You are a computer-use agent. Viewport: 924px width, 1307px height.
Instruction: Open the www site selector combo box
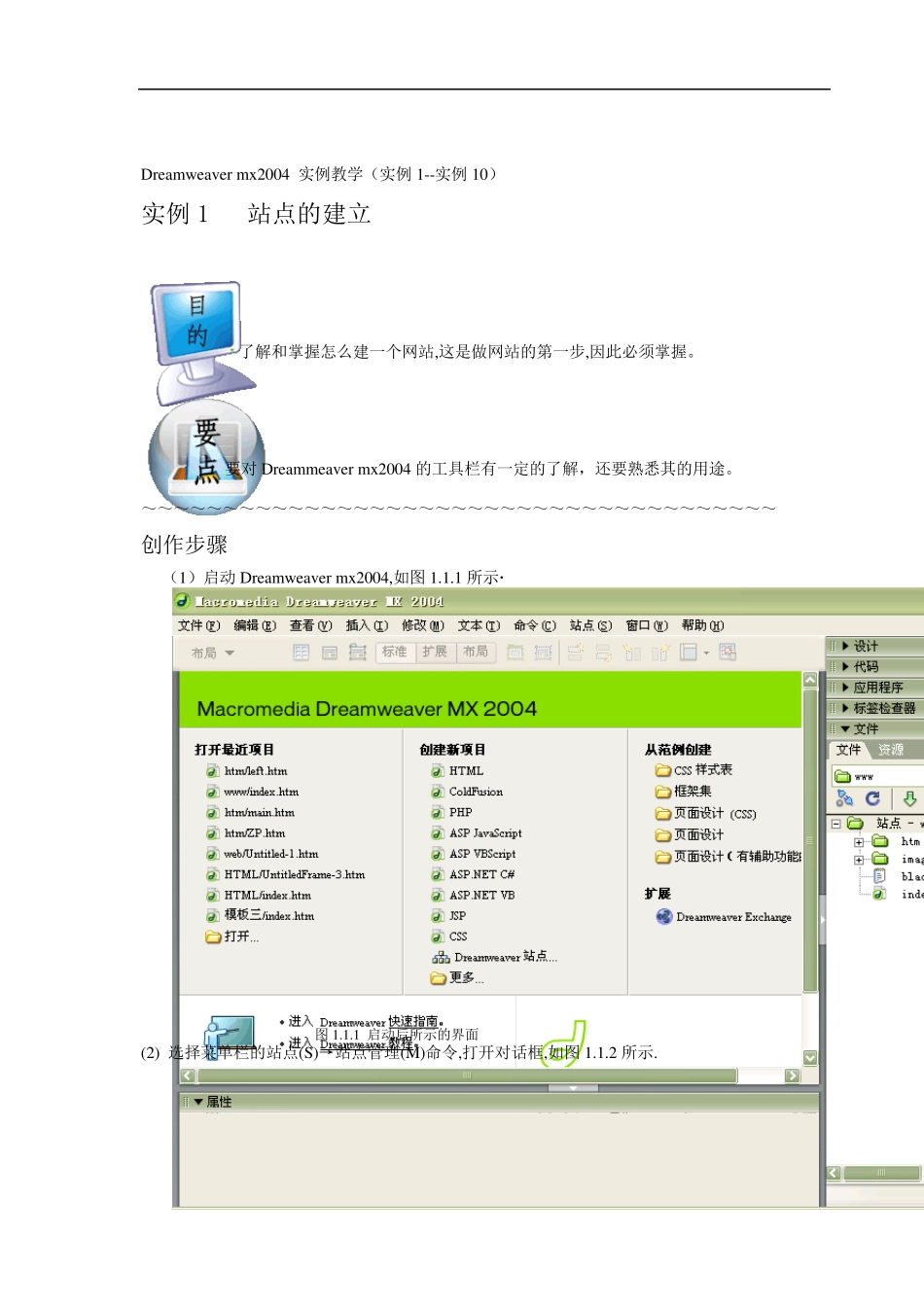point(878,776)
